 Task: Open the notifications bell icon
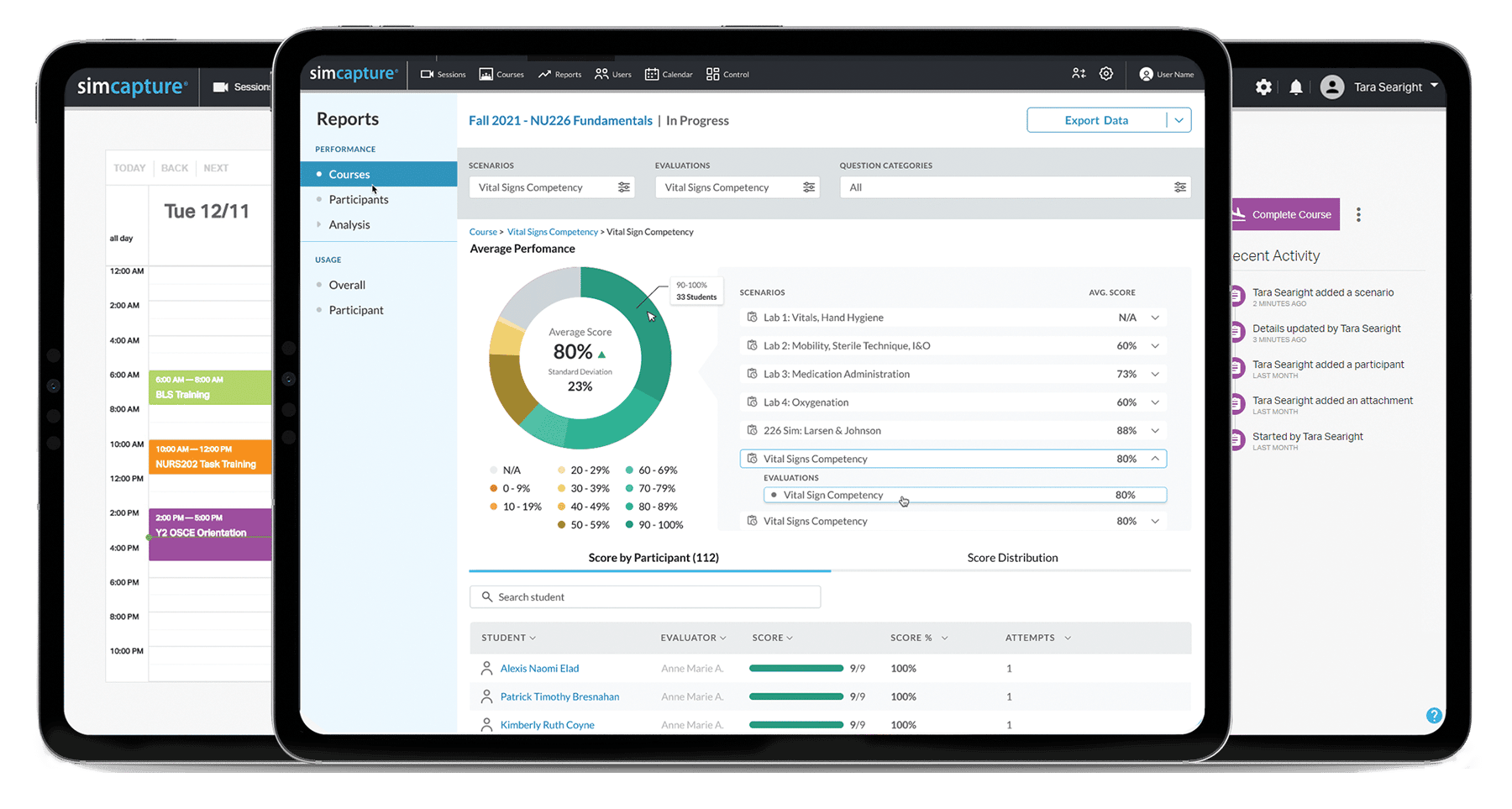[1296, 87]
